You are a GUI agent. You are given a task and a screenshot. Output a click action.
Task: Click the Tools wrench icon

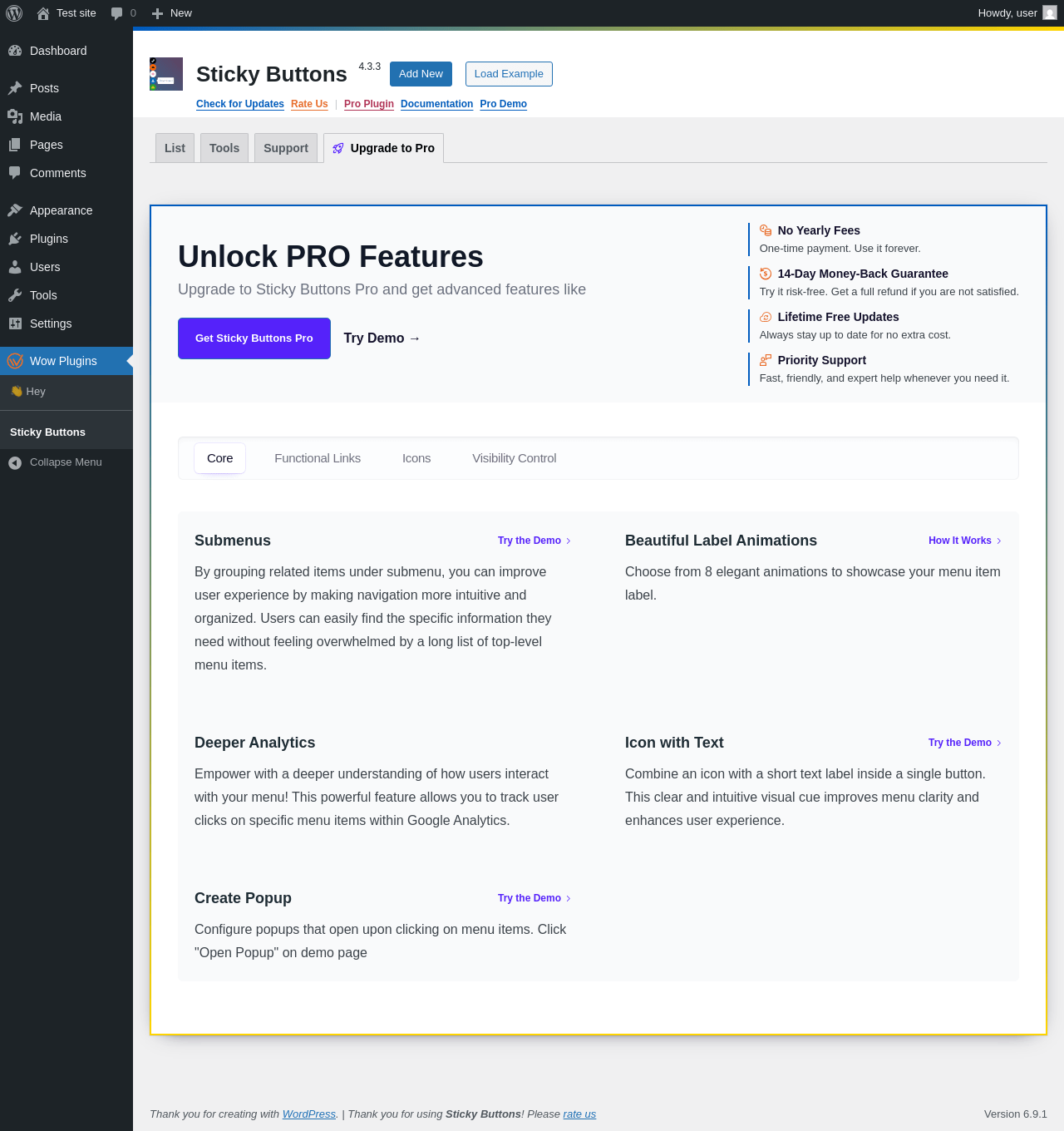(x=15, y=295)
